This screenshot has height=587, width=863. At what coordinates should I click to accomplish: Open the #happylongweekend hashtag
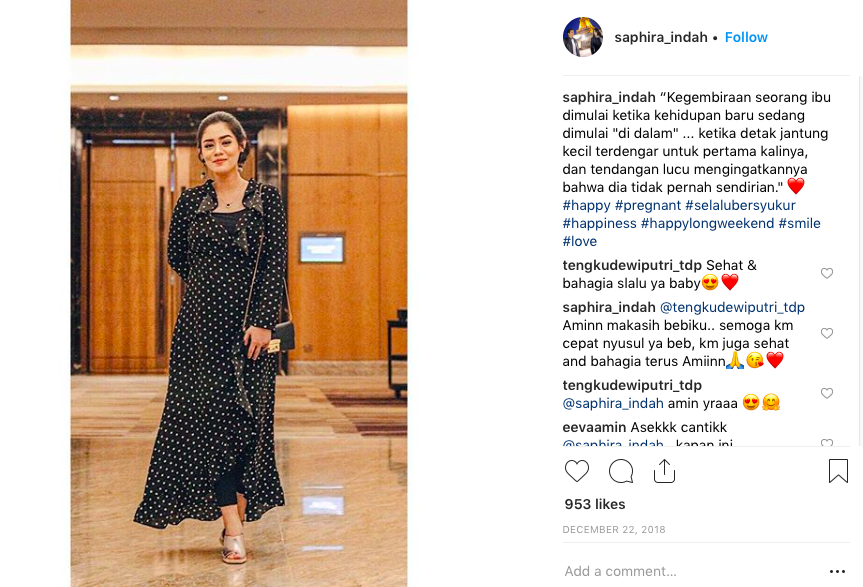point(707,223)
